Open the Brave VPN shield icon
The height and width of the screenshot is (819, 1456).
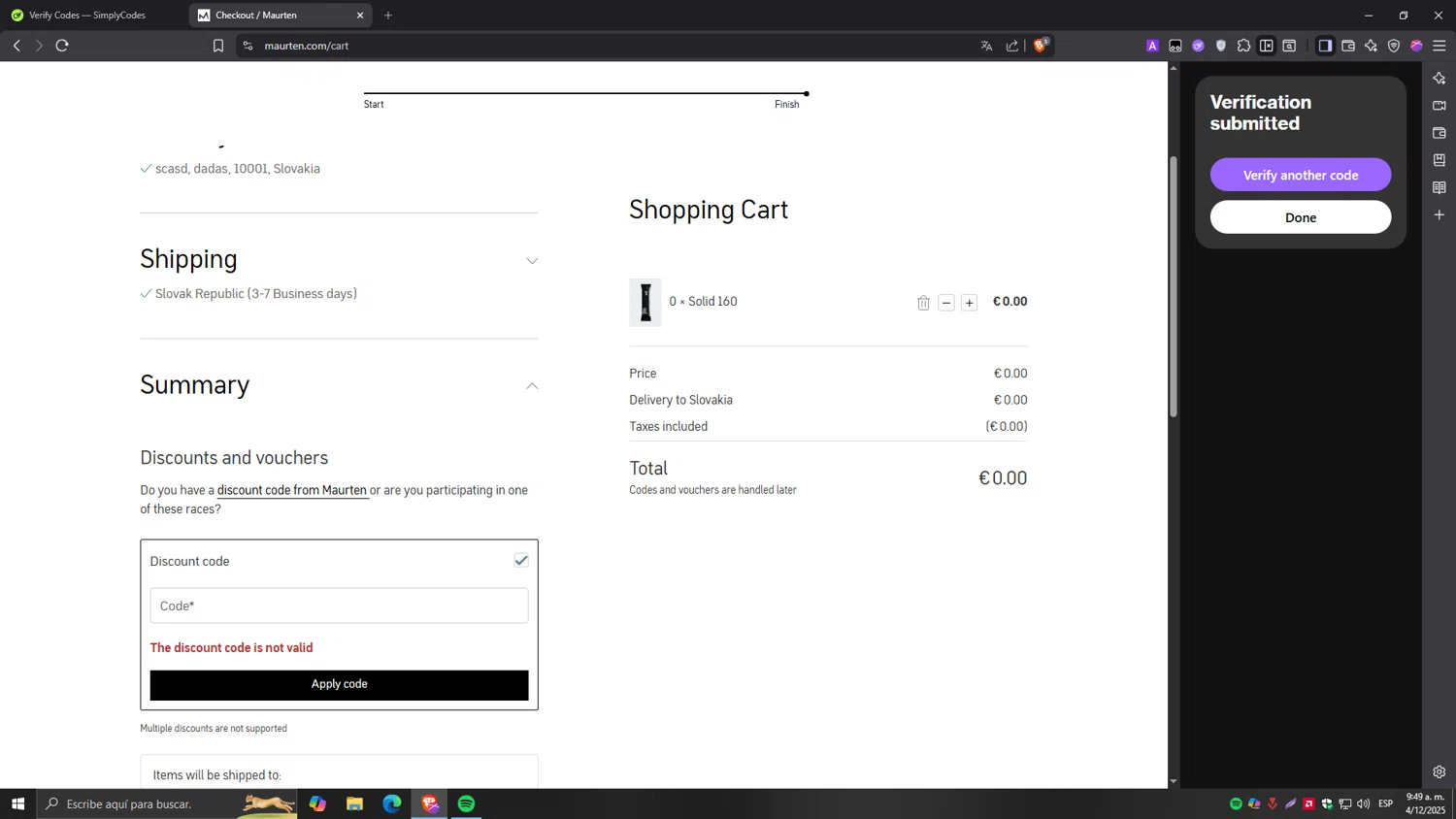coord(1394,46)
